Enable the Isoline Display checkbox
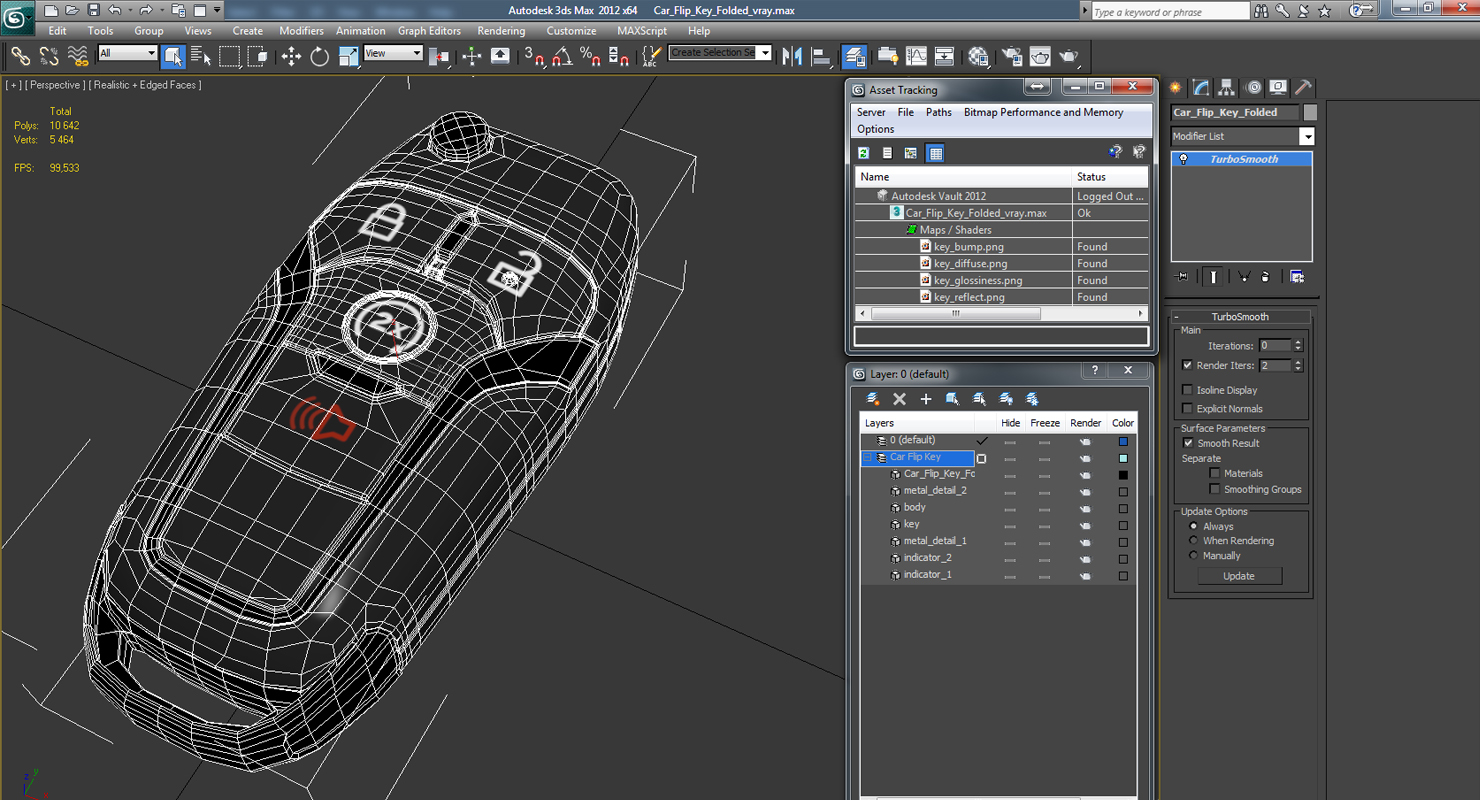The height and width of the screenshot is (800, 1480). [x=1187, y=390]
